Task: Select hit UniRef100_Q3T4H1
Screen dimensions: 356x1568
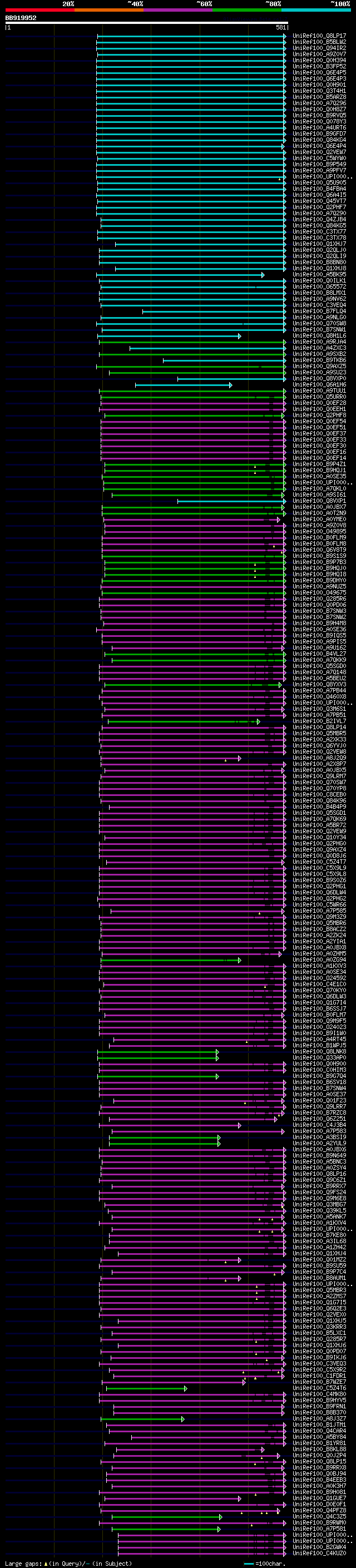Action: [x=319, y=91]
